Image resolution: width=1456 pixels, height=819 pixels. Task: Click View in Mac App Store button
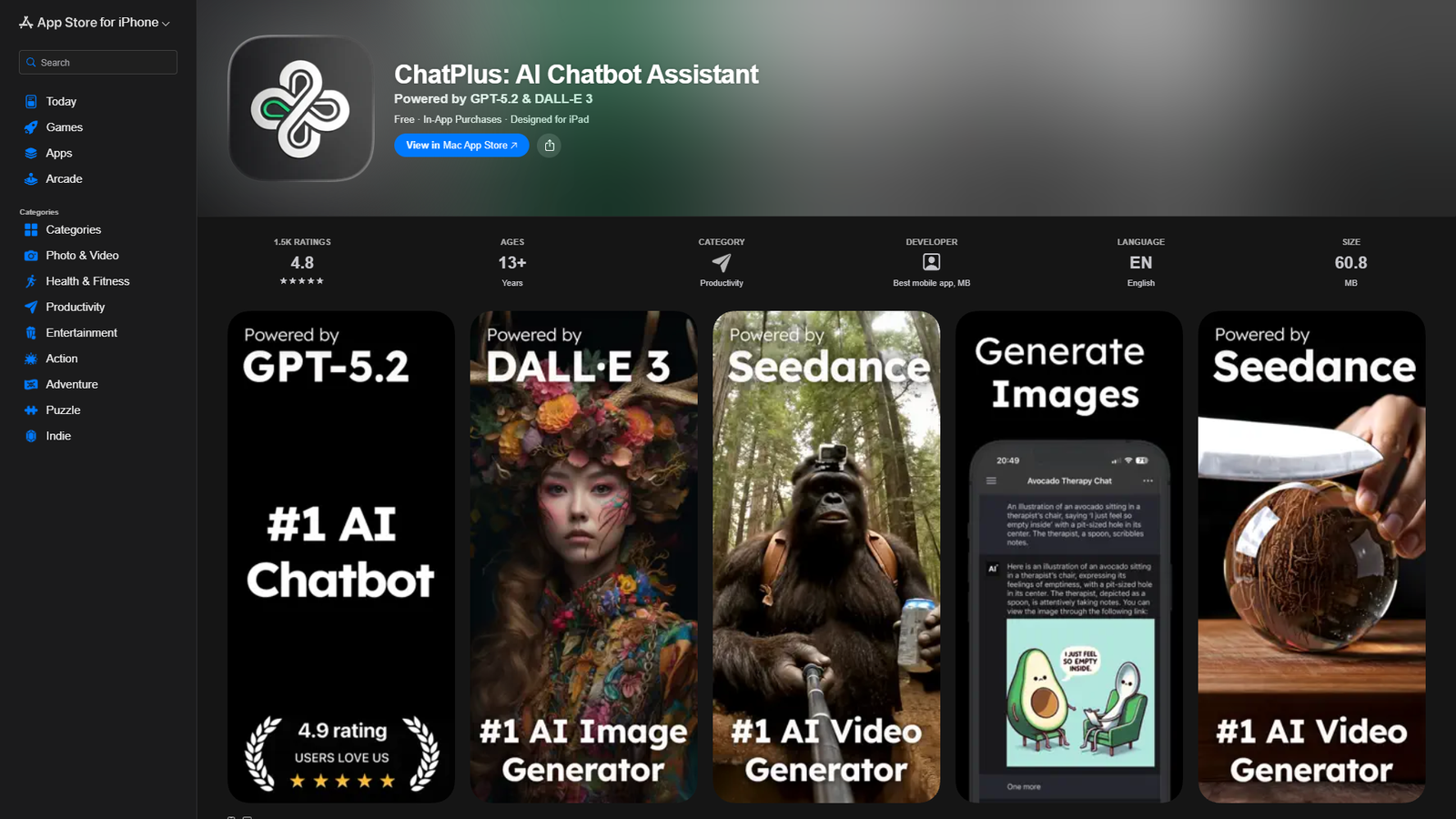461,146
